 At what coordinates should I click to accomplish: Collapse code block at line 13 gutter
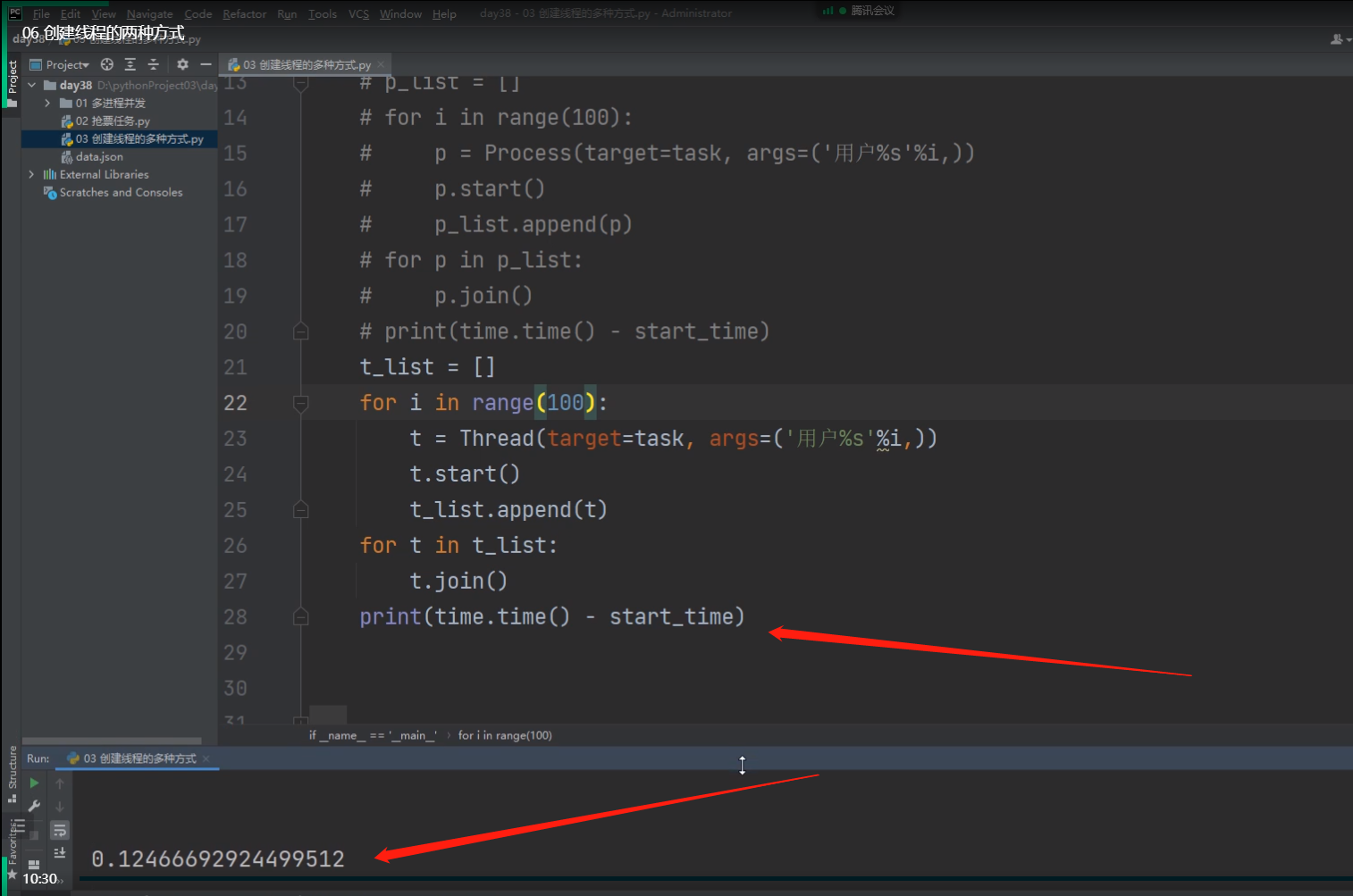tap(301, 84)
